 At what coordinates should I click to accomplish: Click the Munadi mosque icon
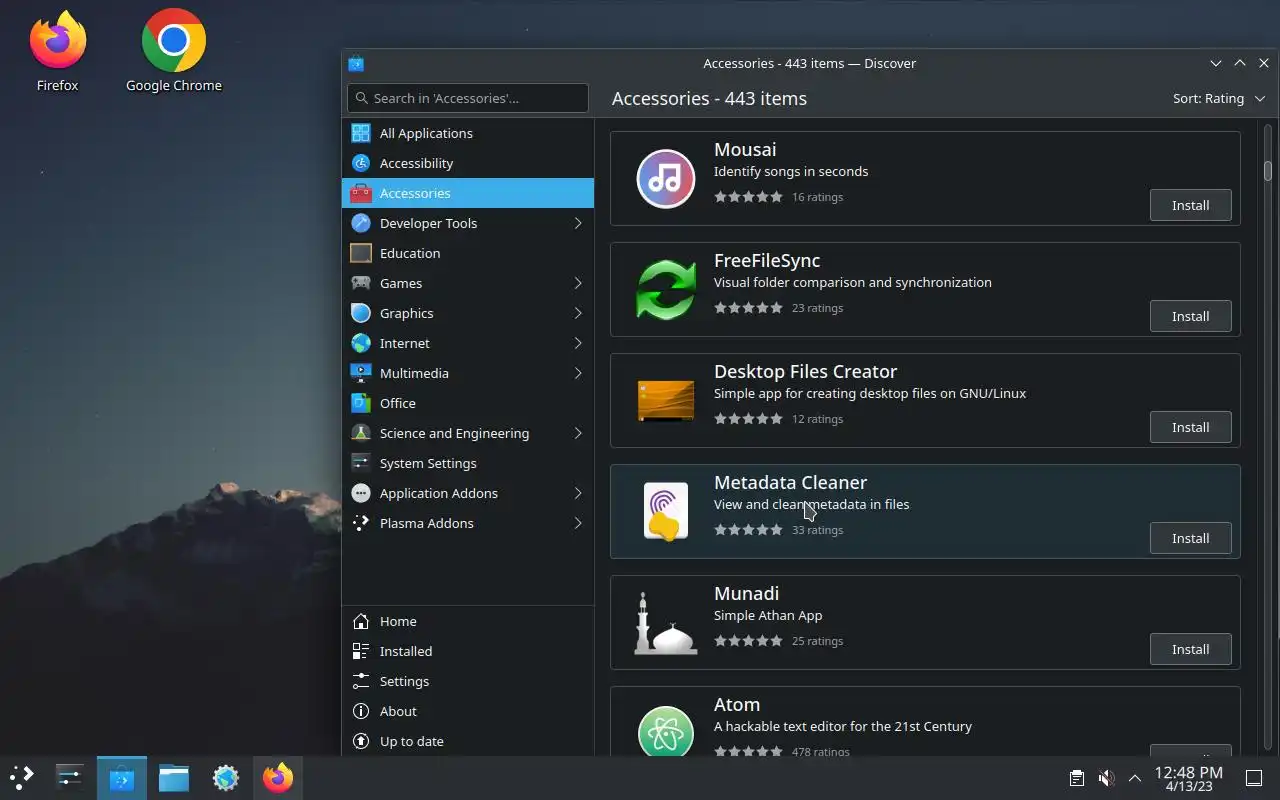coord(666,623)
